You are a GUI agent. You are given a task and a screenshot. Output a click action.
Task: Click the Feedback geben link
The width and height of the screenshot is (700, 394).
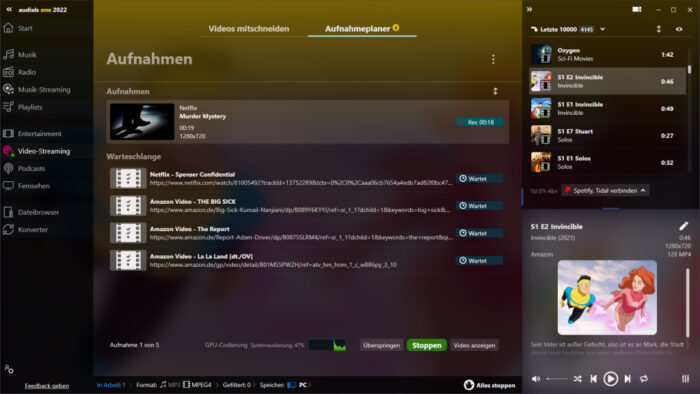[x=47, y=386]
